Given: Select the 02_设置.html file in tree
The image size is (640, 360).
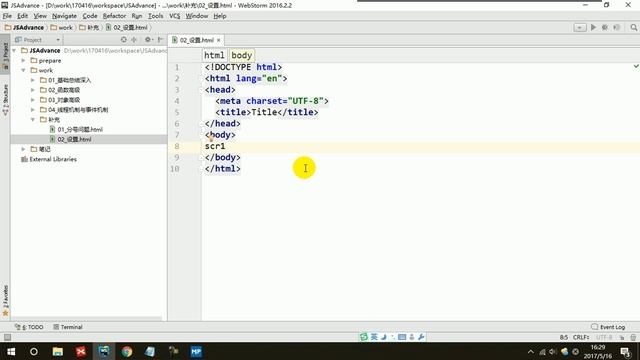Looking at the screenshot, I should coord(70,139).
